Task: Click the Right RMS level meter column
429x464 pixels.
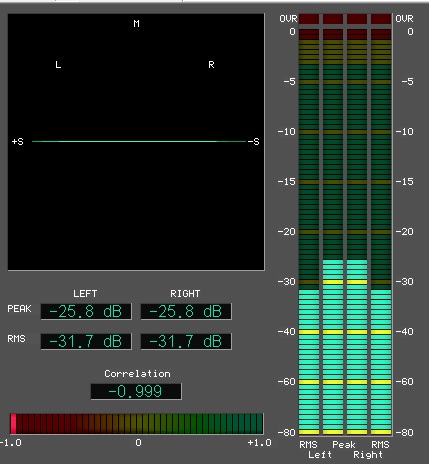Action: [x=381, y=232]
